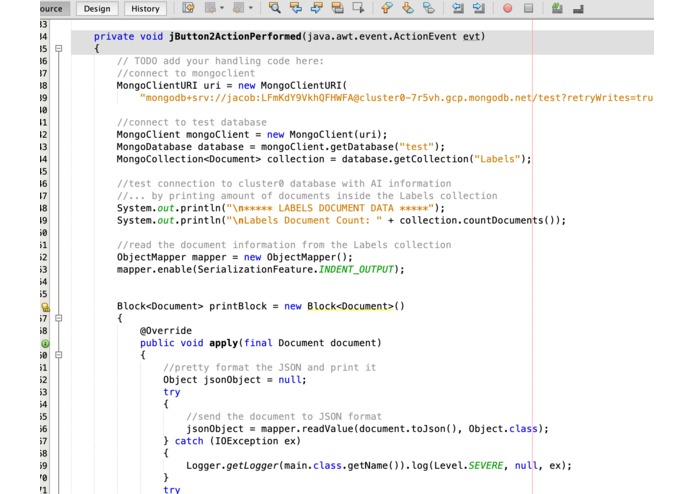Image resolution: width=695 pixels, height=494 pixels.
Task: Click underlined Block<Document>() constructor
Action: (x=356, y=306)
